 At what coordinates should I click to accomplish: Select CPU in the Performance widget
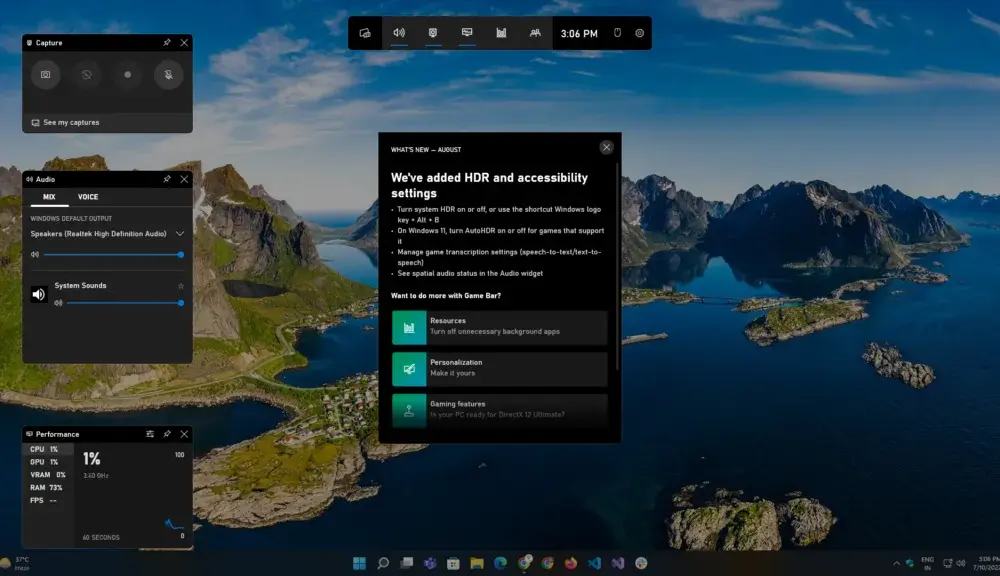pyautogui.click(x=48, y=449)
